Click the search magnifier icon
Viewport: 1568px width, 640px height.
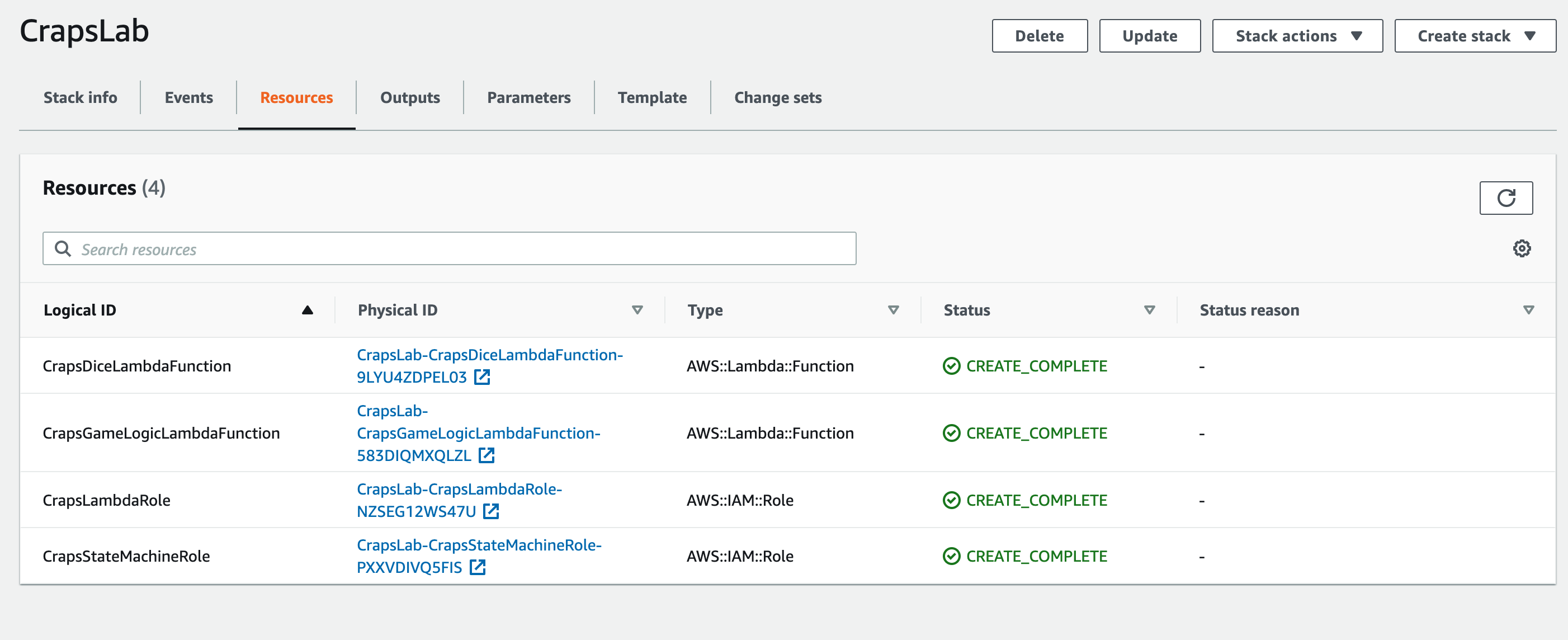[63, 248]
